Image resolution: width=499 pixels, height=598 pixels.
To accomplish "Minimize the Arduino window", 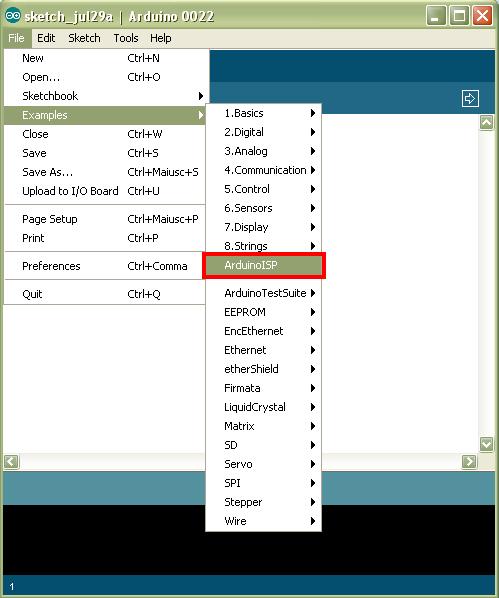I will (x=436, y=16).
